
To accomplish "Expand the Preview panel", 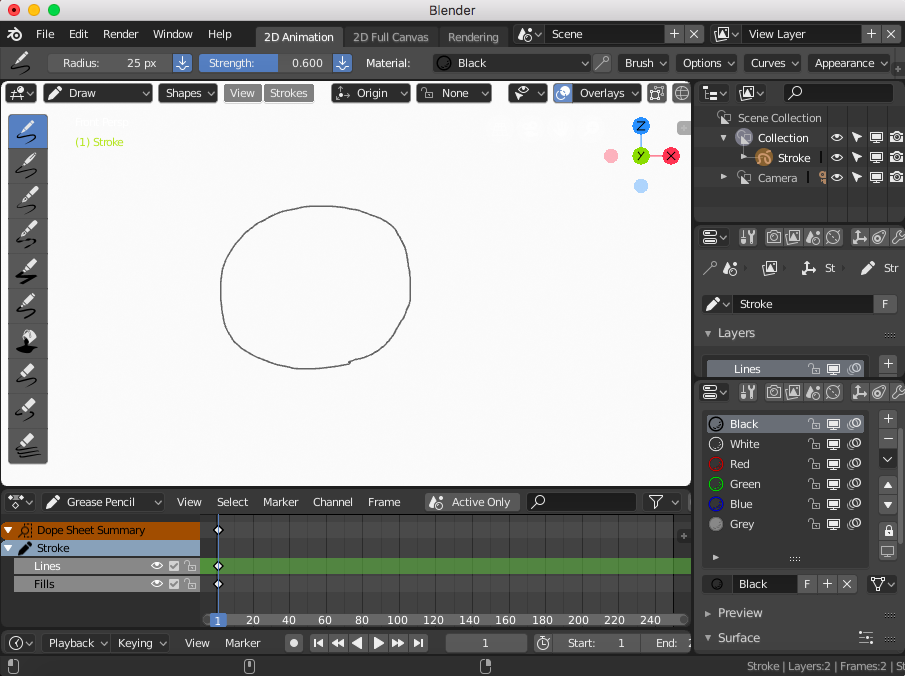I will 708,613.
